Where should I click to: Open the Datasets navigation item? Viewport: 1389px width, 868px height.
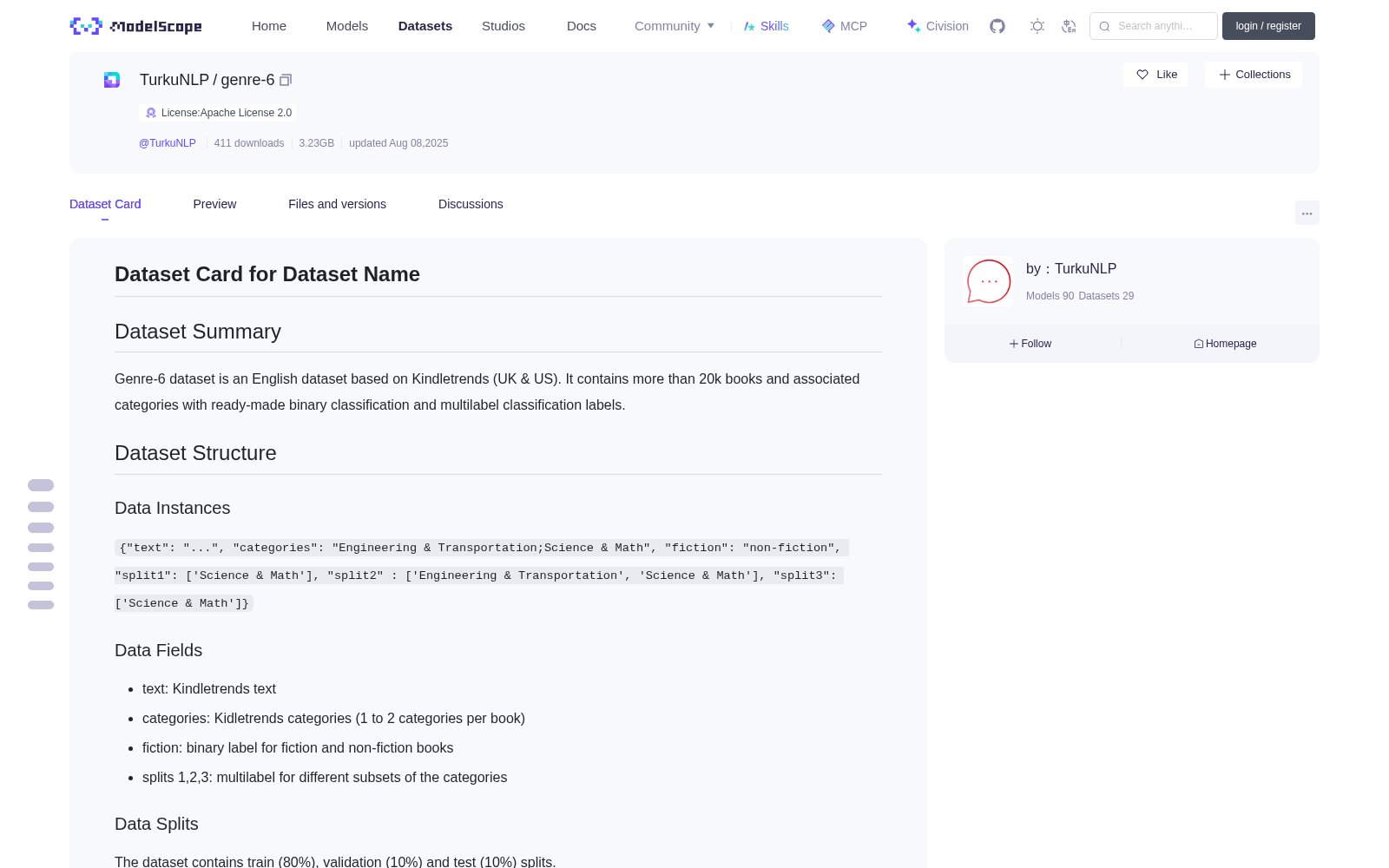(x=425, y=26)
